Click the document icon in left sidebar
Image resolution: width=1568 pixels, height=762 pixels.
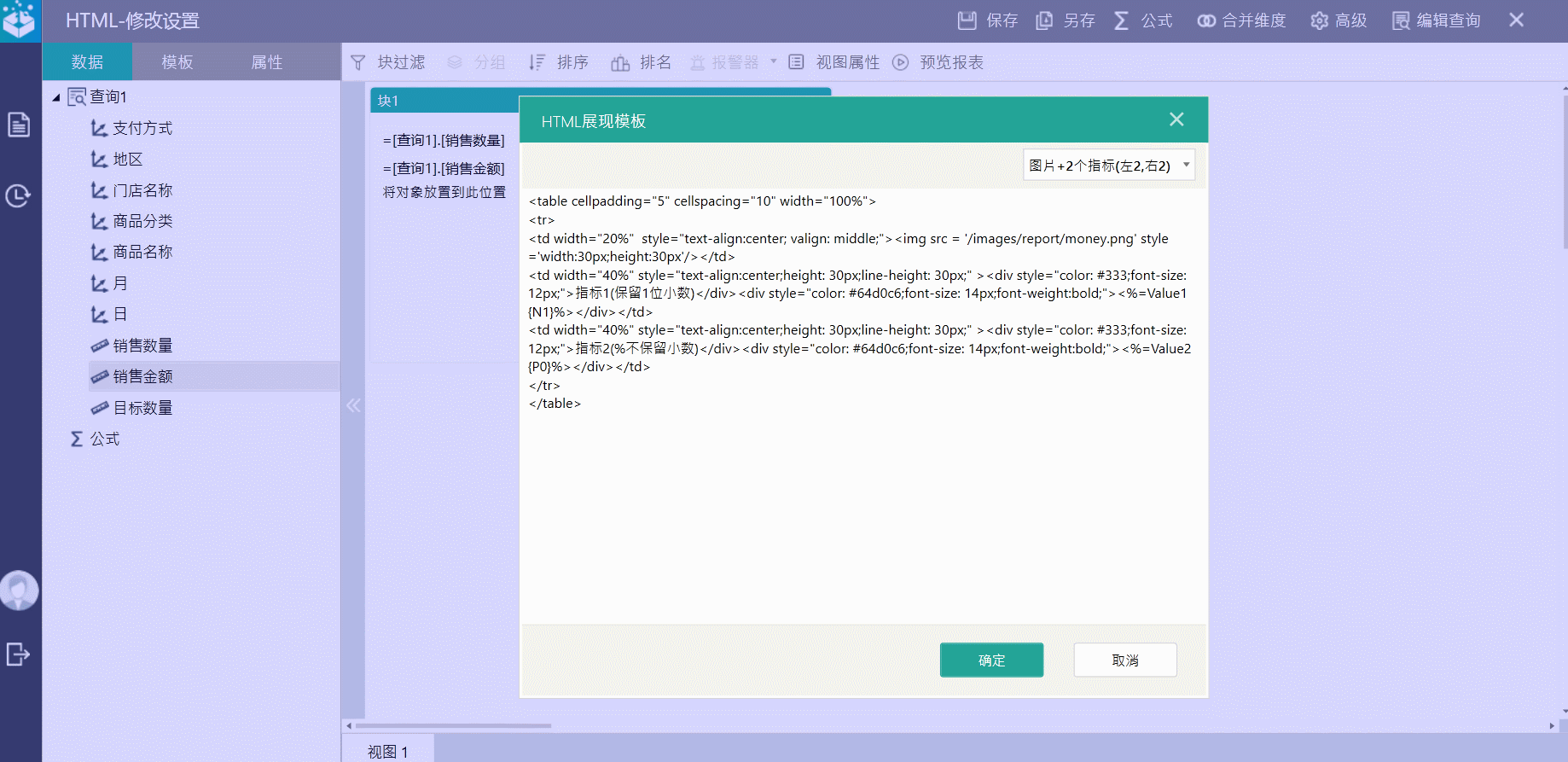point(19,125)
